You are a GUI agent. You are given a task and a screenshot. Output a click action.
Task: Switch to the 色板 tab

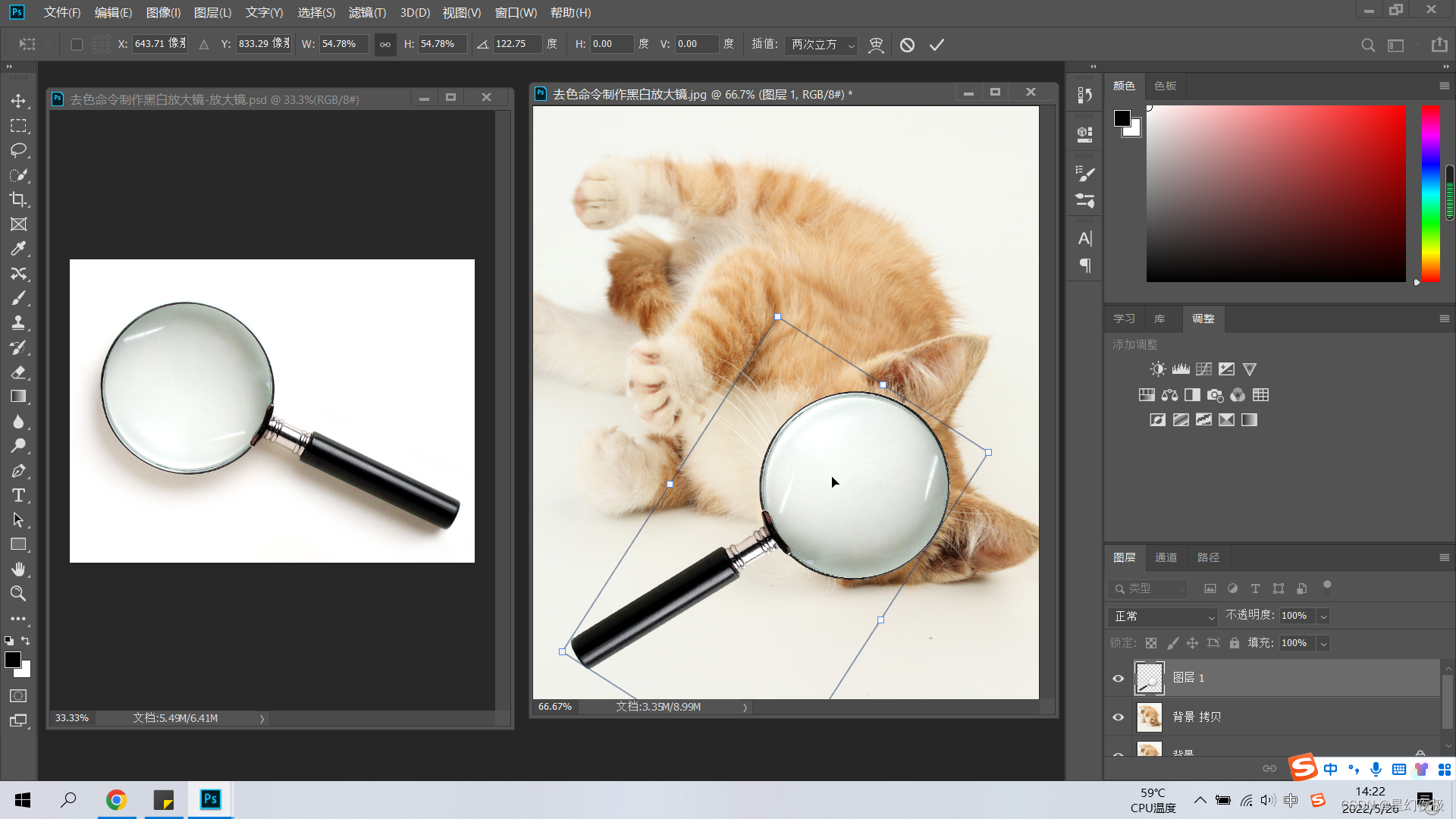(x=1165, y=86)
